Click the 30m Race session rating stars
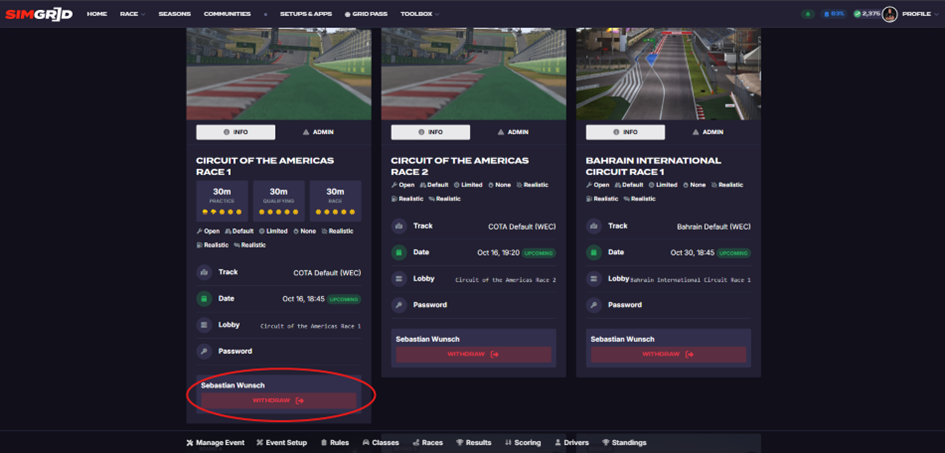 335,212
